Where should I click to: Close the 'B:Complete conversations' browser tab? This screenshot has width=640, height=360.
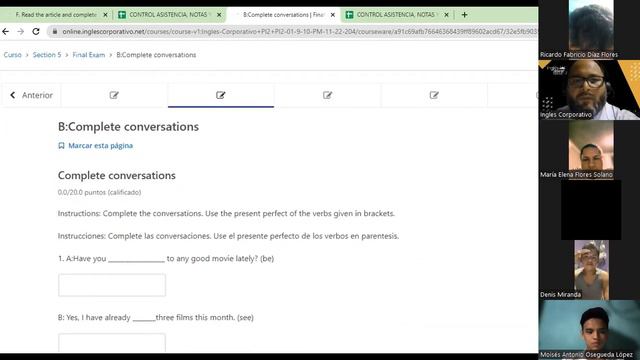(333, 15)
